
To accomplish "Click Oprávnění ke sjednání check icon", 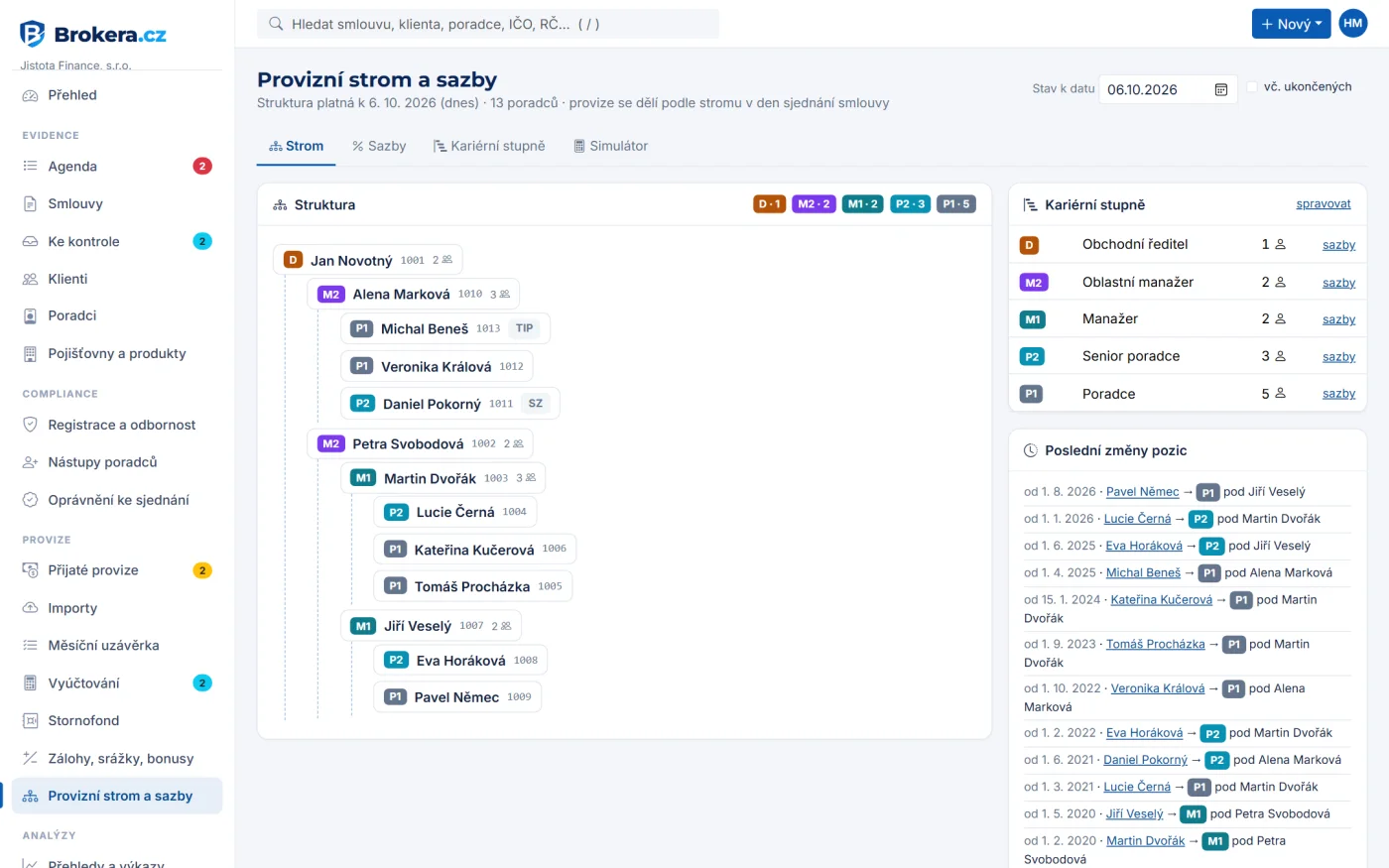I will tap(30, 500).
